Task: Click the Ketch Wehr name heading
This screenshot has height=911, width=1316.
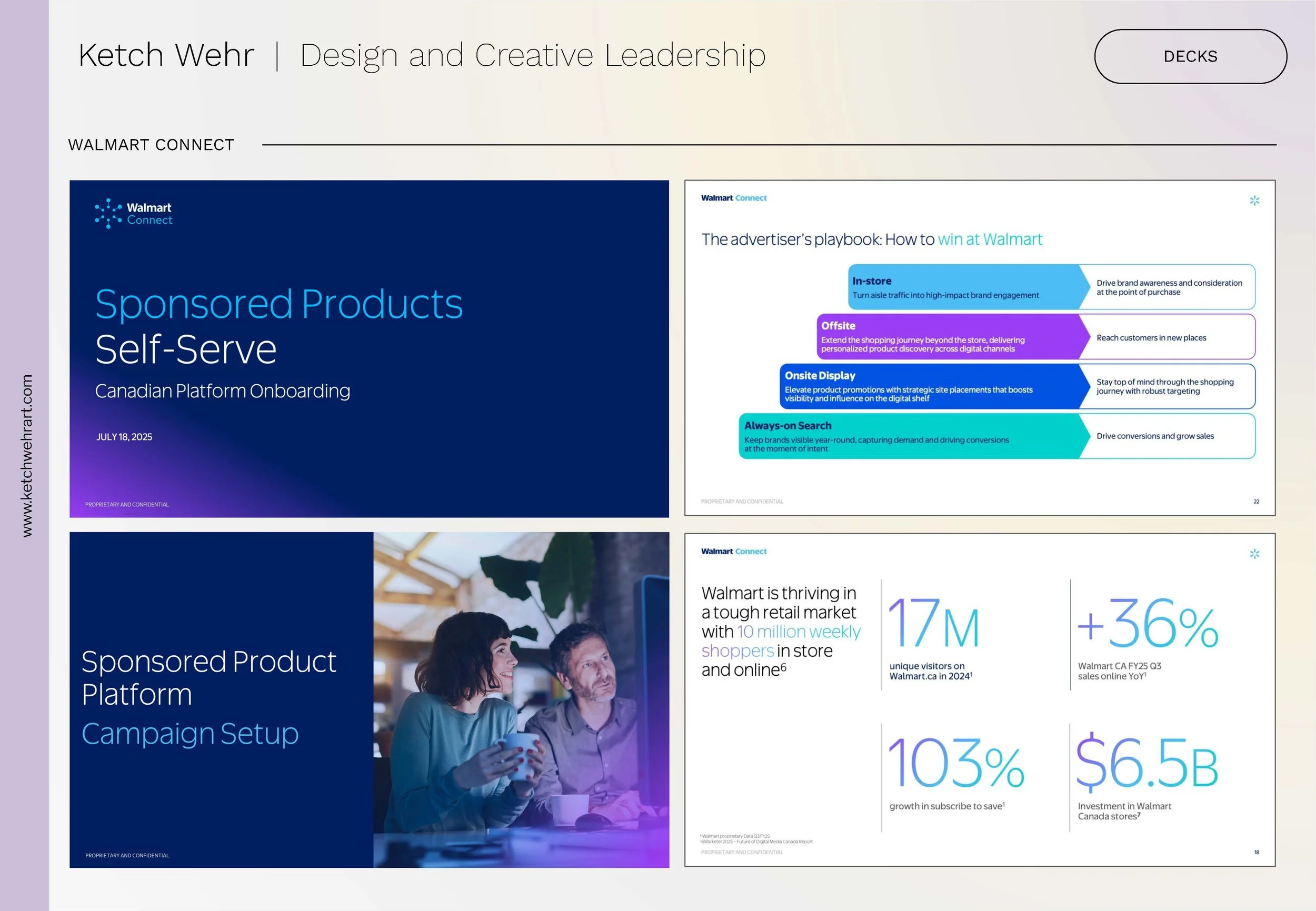Action: (166, 55)
